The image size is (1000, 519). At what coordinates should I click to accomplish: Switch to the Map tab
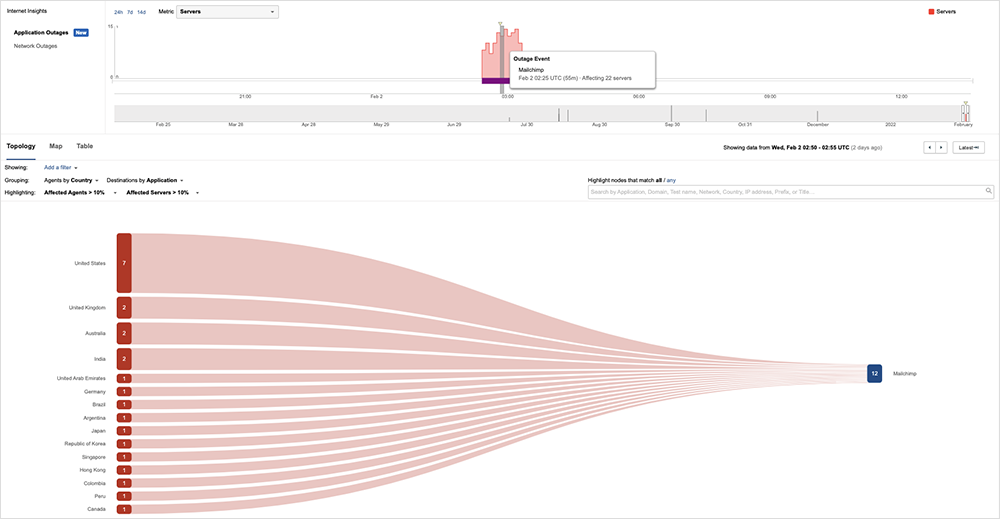(x=56, y=146)
